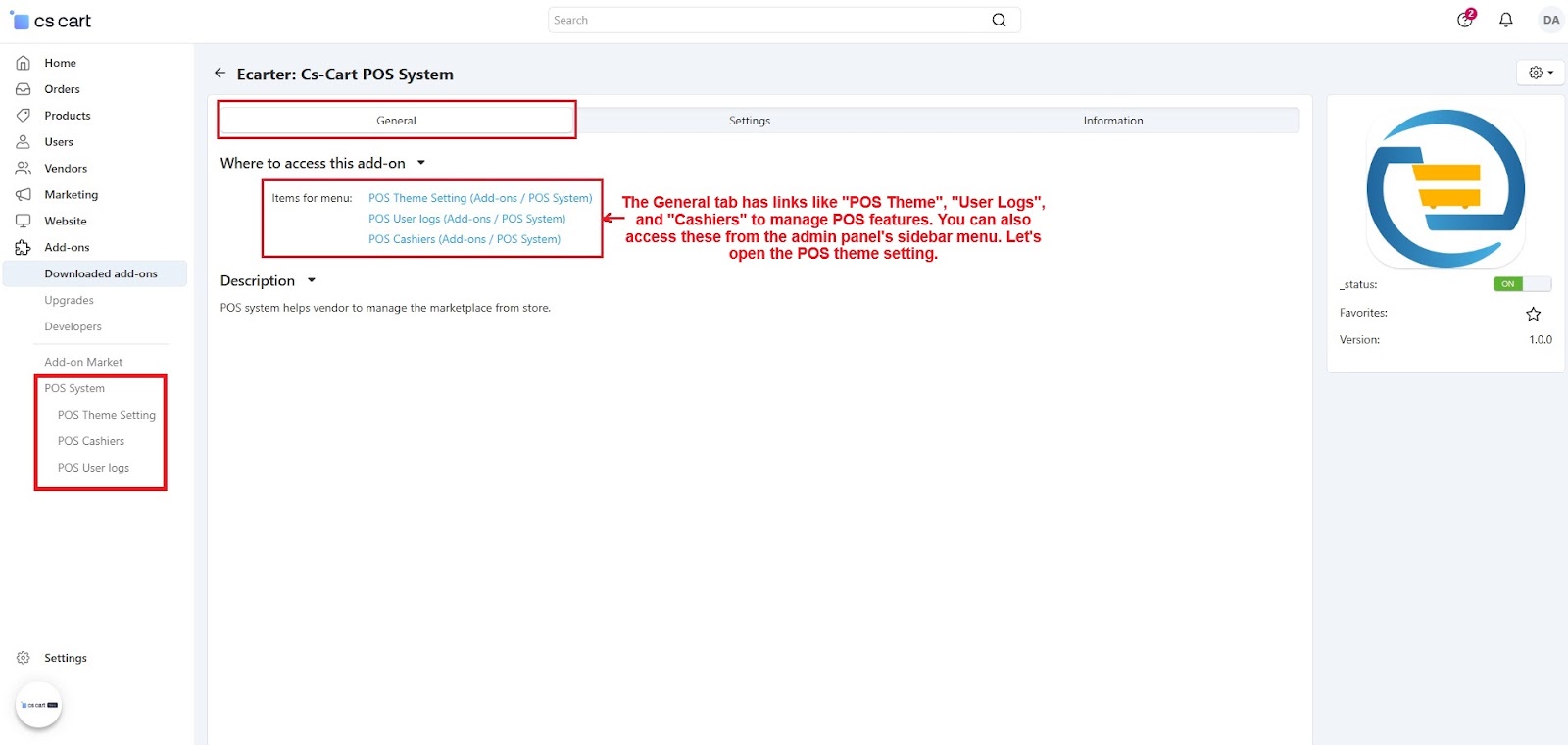Viewport: 1568px width, 745px height.
Task: Collapse the Description section
Action: [312, 281]
